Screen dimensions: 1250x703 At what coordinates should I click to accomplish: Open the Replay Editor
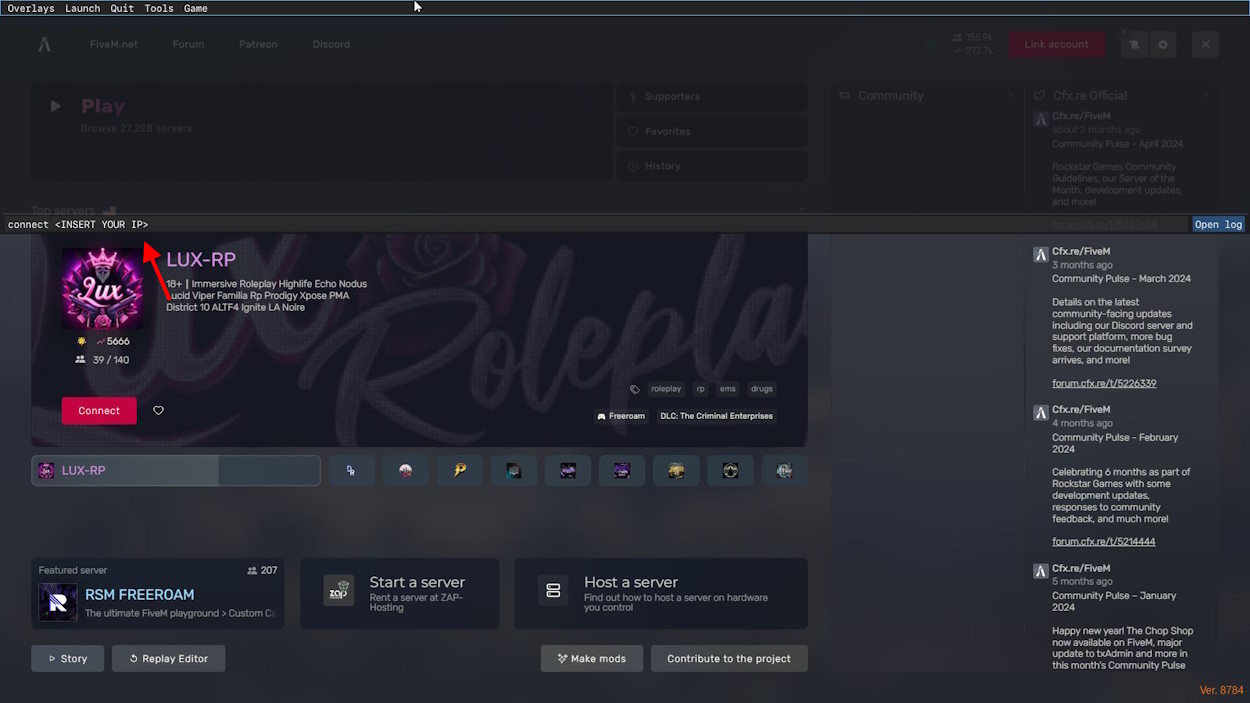168,658
